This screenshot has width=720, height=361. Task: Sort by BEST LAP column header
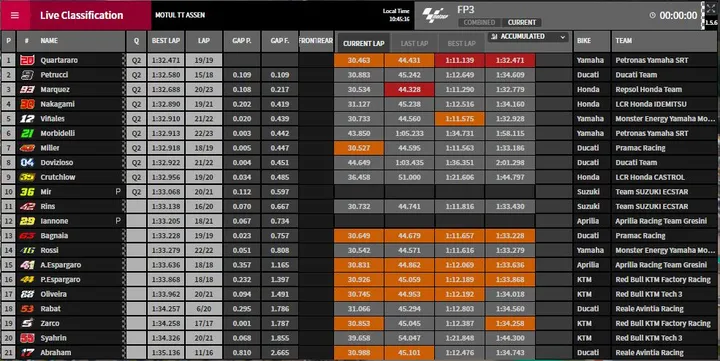click(166, 40)
